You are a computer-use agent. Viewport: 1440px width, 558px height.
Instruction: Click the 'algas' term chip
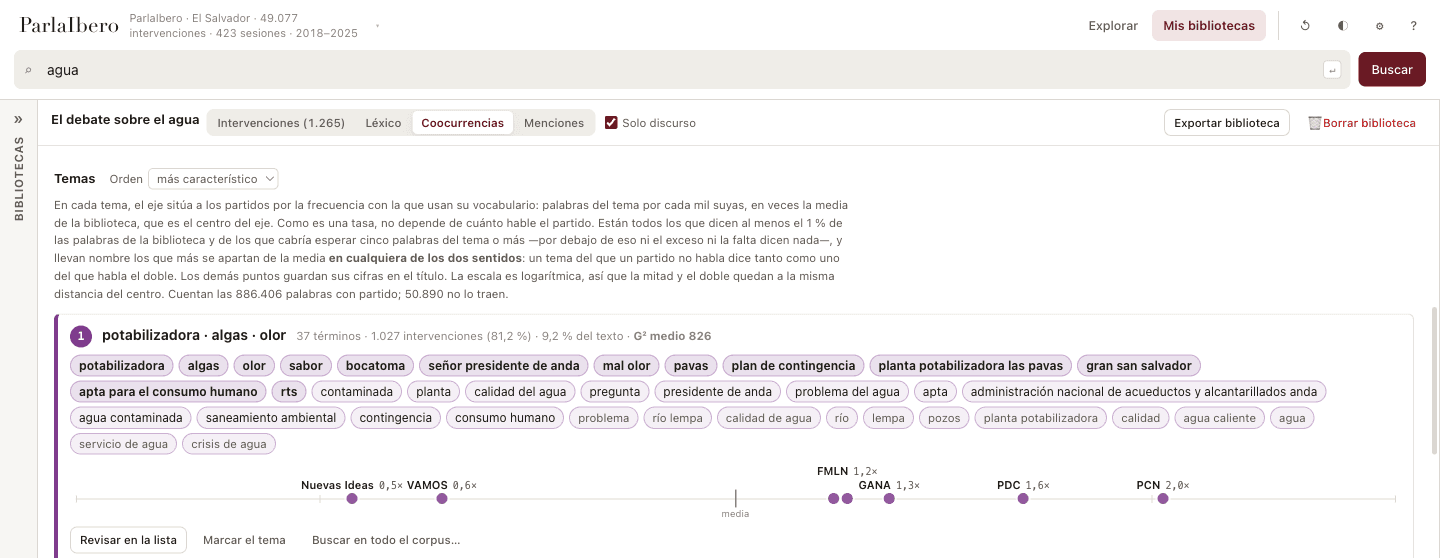click(x=203, y=366)
